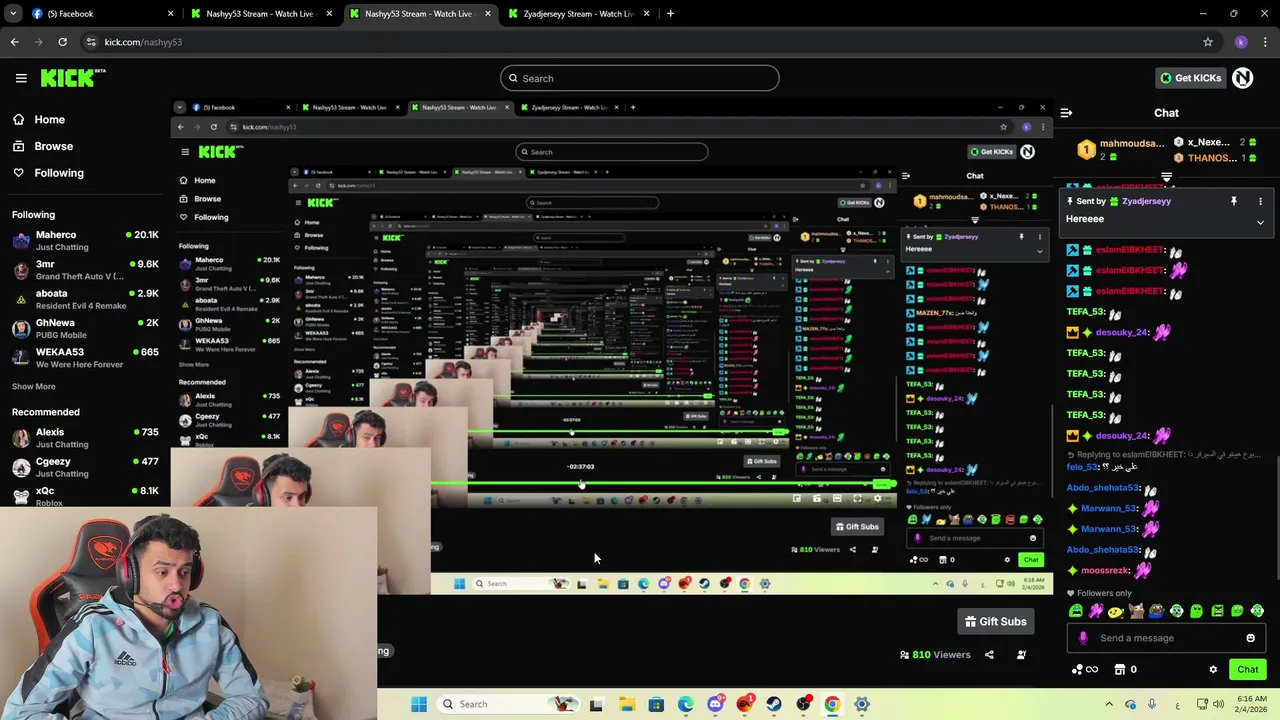Share the stream via share icon
The width and height of the screenshot is (1280, 720).
click(x=989, y=655)
